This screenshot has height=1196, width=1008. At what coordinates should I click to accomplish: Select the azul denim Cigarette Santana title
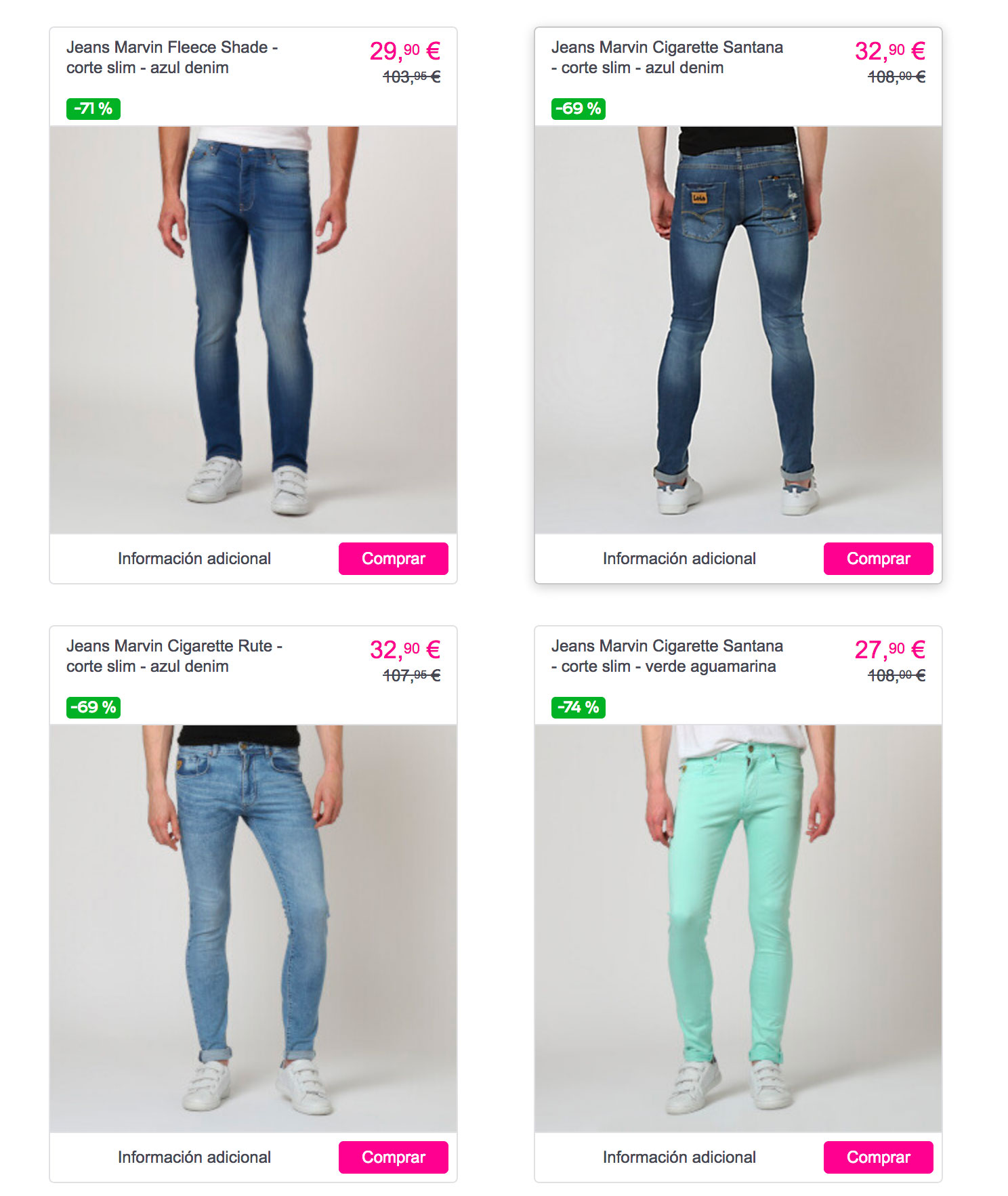(667, 58)
